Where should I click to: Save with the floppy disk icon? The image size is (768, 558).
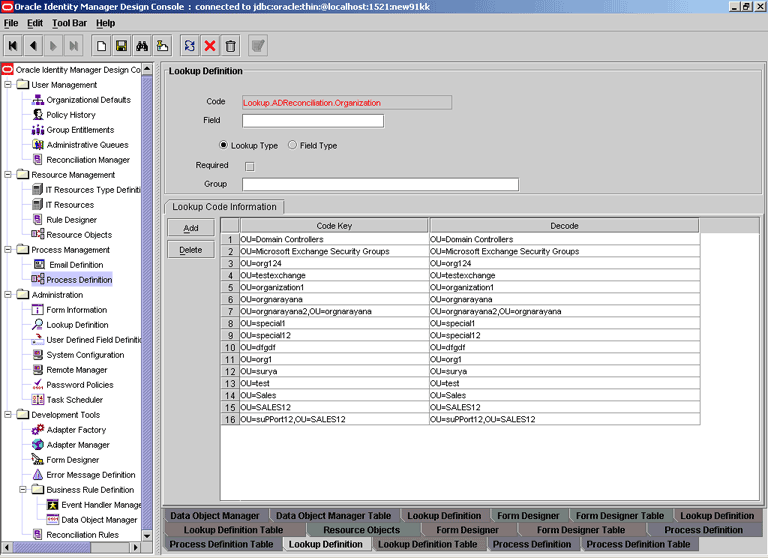(x=121, y=46)
